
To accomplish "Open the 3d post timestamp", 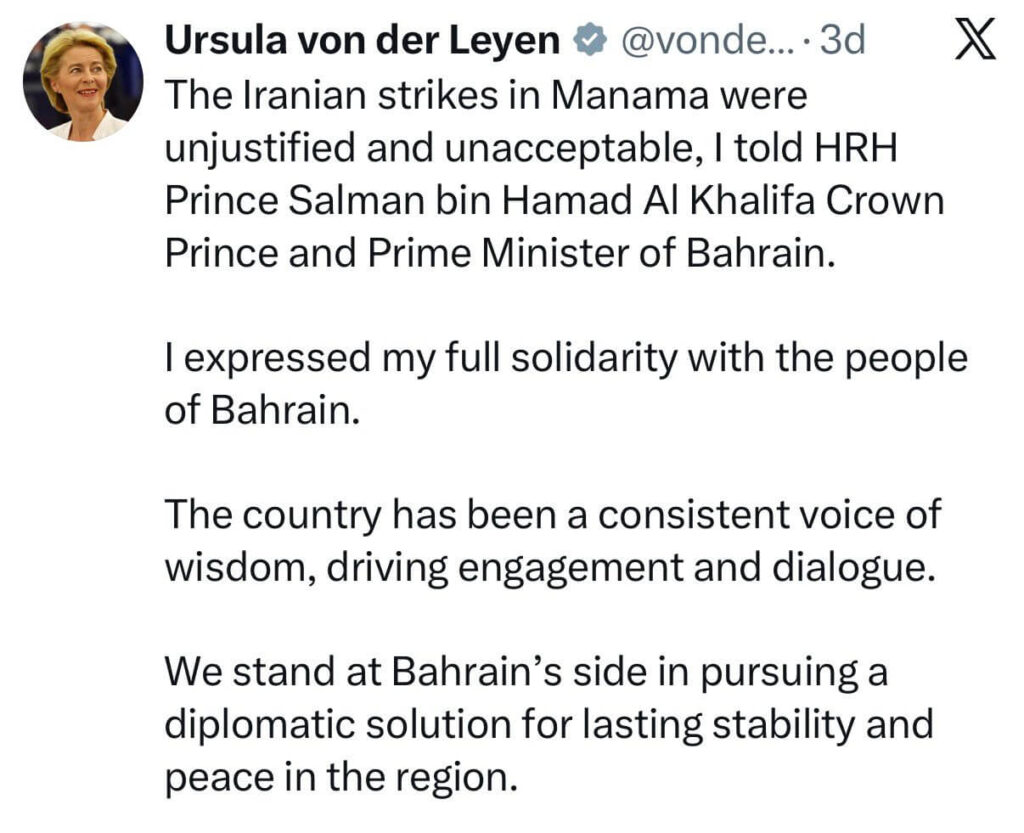I will click(842, 42).
